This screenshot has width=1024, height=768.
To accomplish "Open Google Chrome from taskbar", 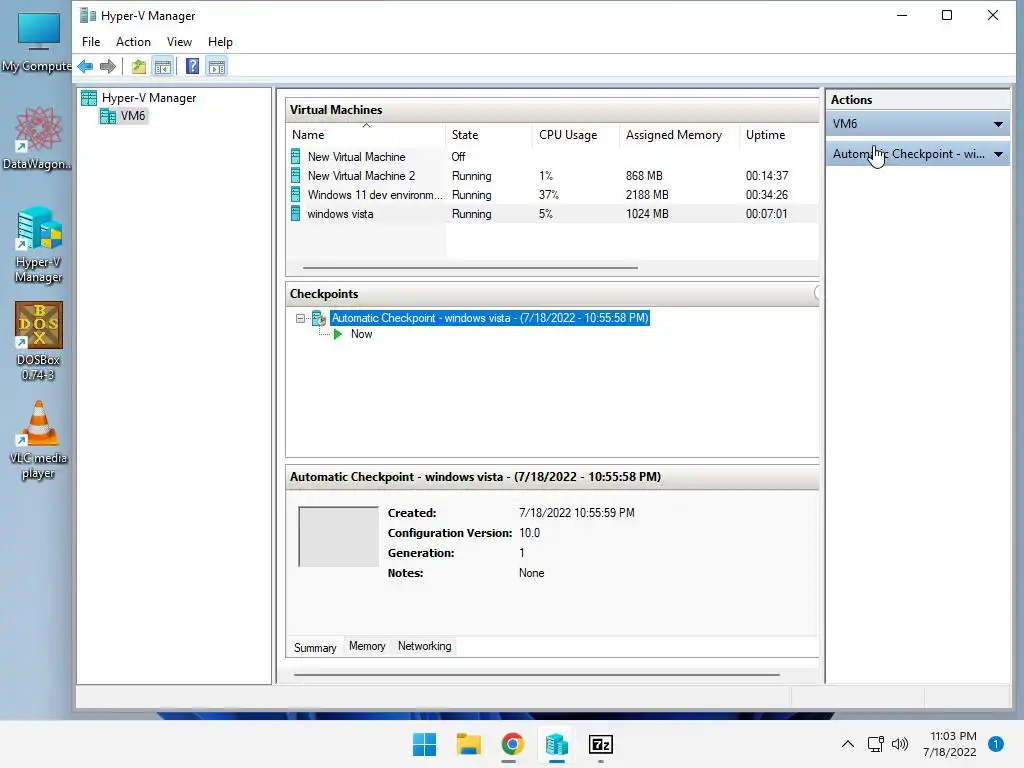I will [513, 744].
